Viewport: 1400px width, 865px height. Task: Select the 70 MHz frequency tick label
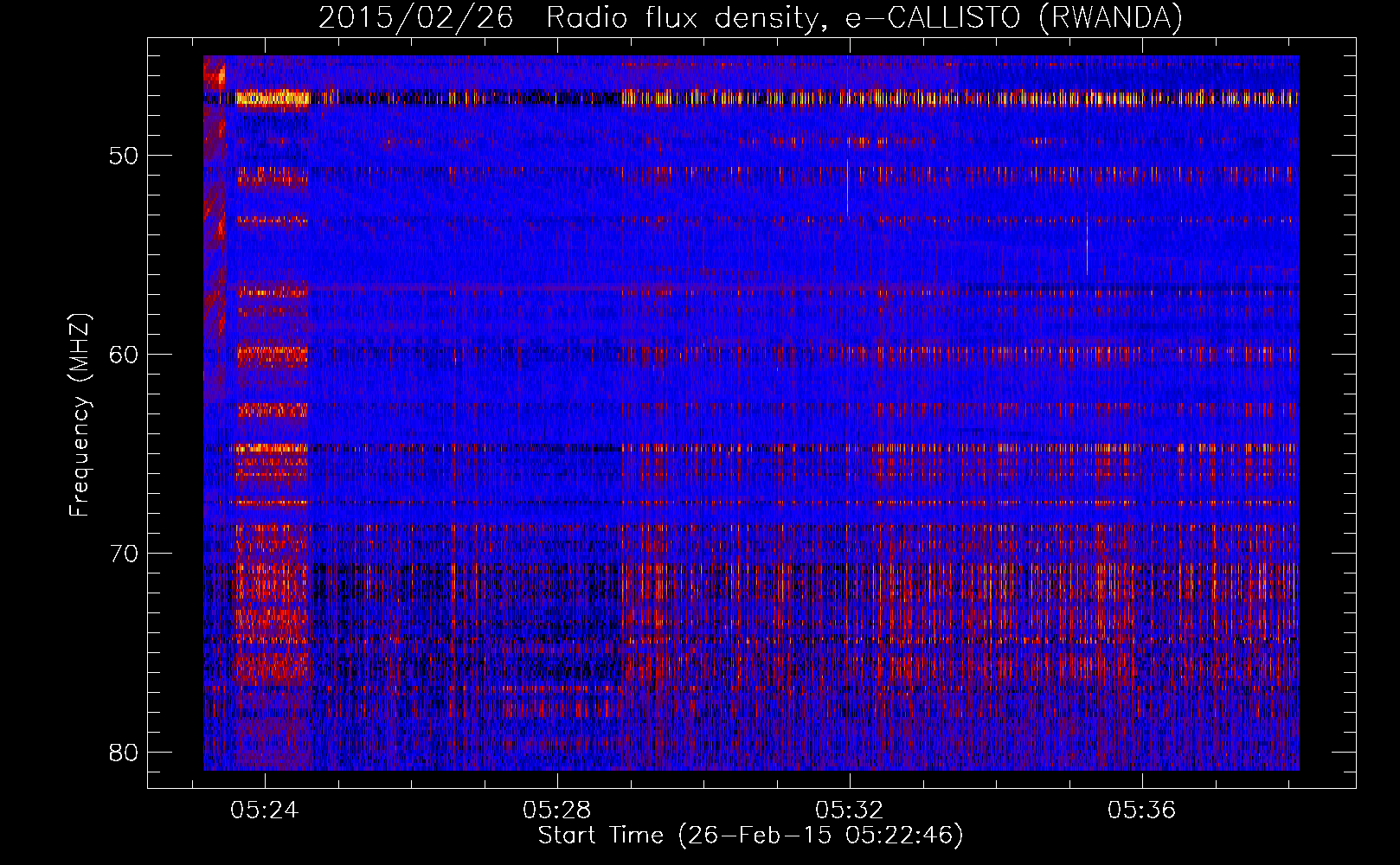124,553
